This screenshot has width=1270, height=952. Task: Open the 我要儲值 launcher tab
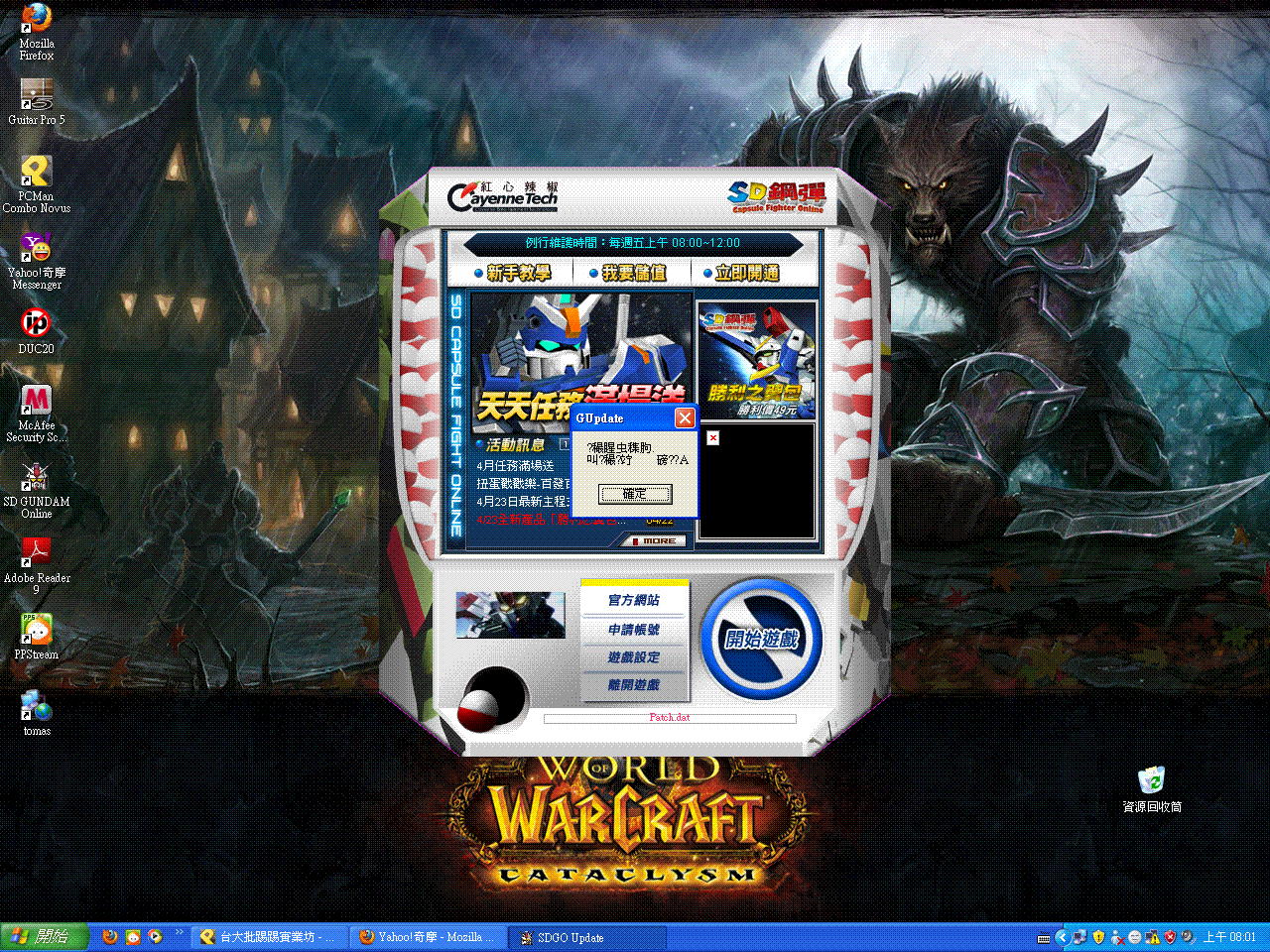coord(628,273)
